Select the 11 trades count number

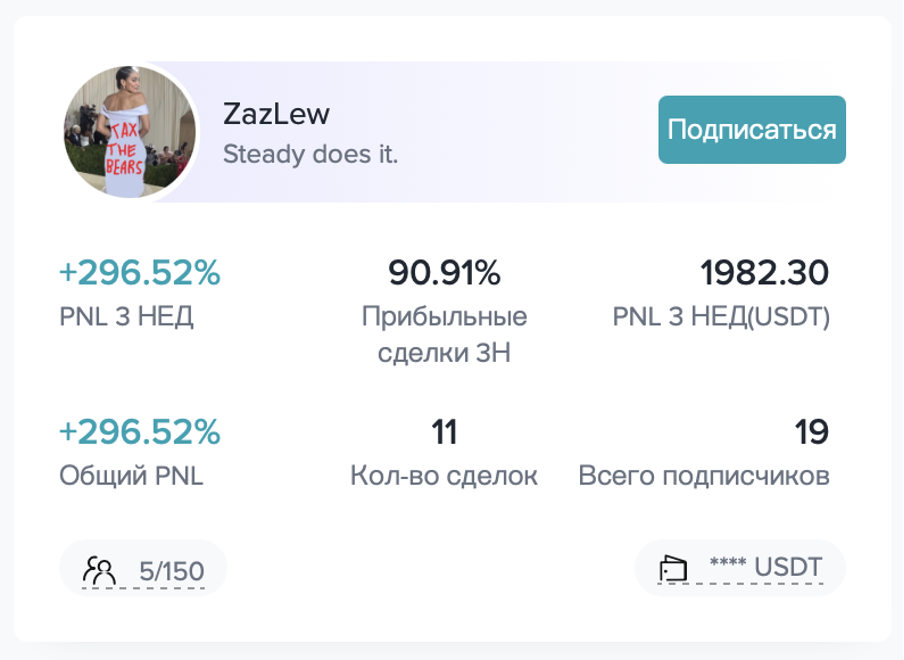tap(444, 432)
